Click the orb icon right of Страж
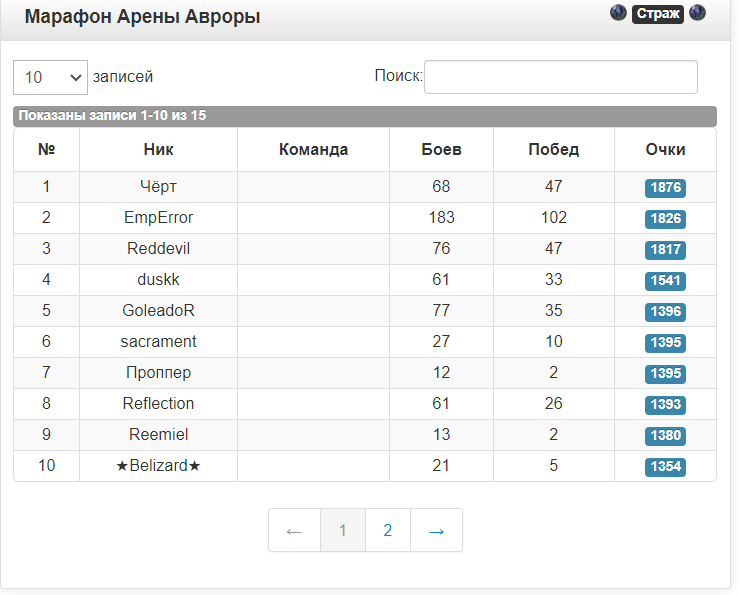739x595 pixels. (x=697, y=13)
